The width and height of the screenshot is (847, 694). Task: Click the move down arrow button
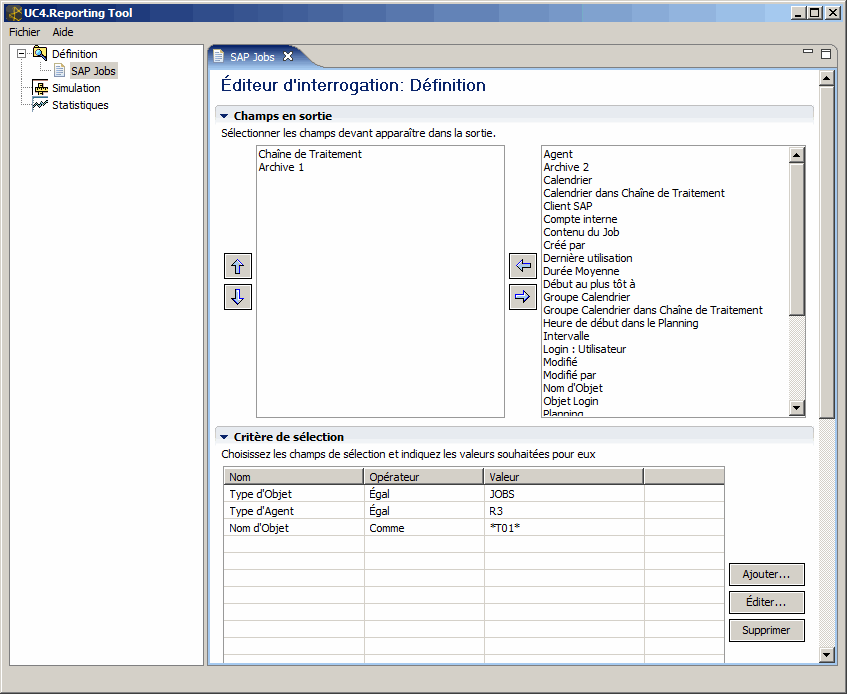[238, 297]
